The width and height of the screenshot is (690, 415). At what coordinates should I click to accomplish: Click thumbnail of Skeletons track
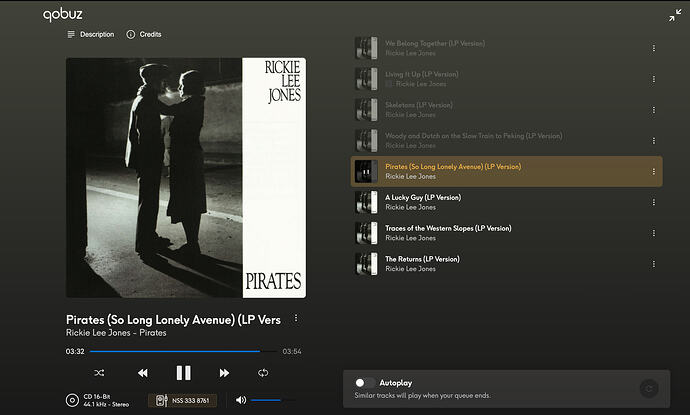click(366, 110)
